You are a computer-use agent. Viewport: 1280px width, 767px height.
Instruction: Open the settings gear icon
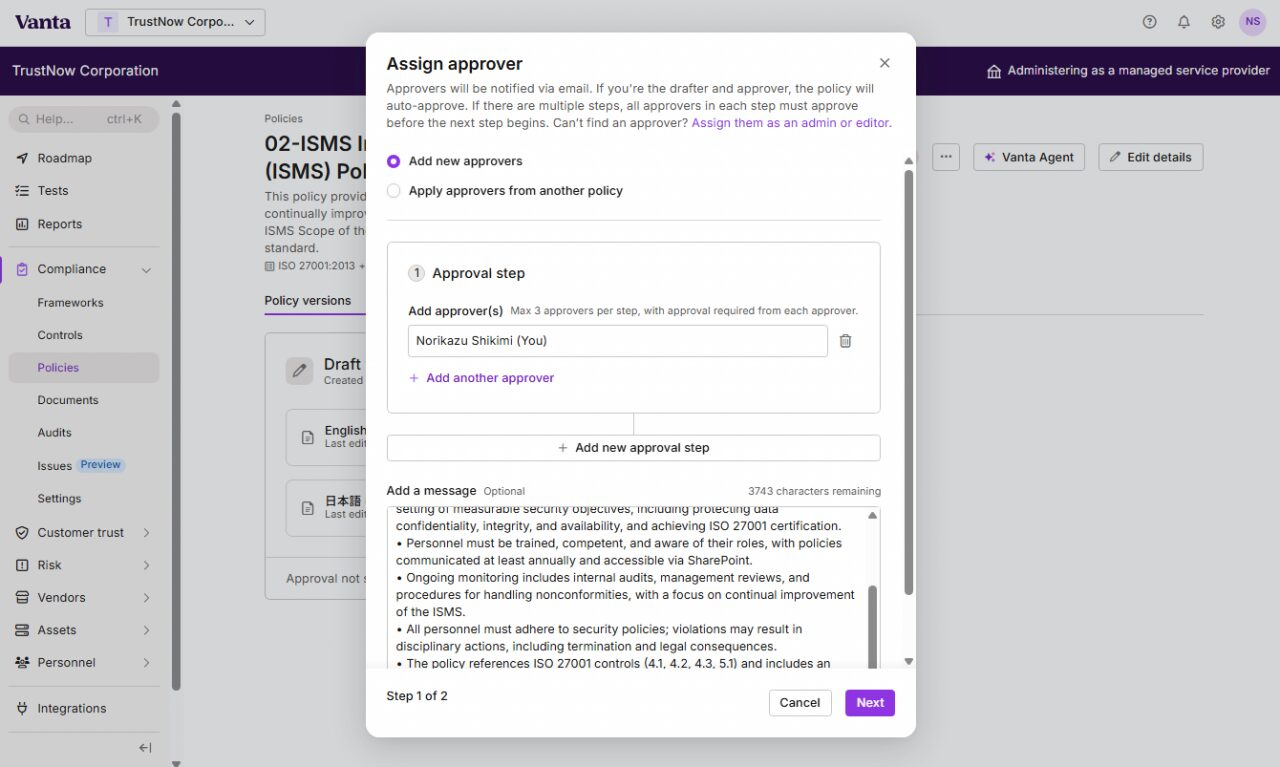(1218, 22)
